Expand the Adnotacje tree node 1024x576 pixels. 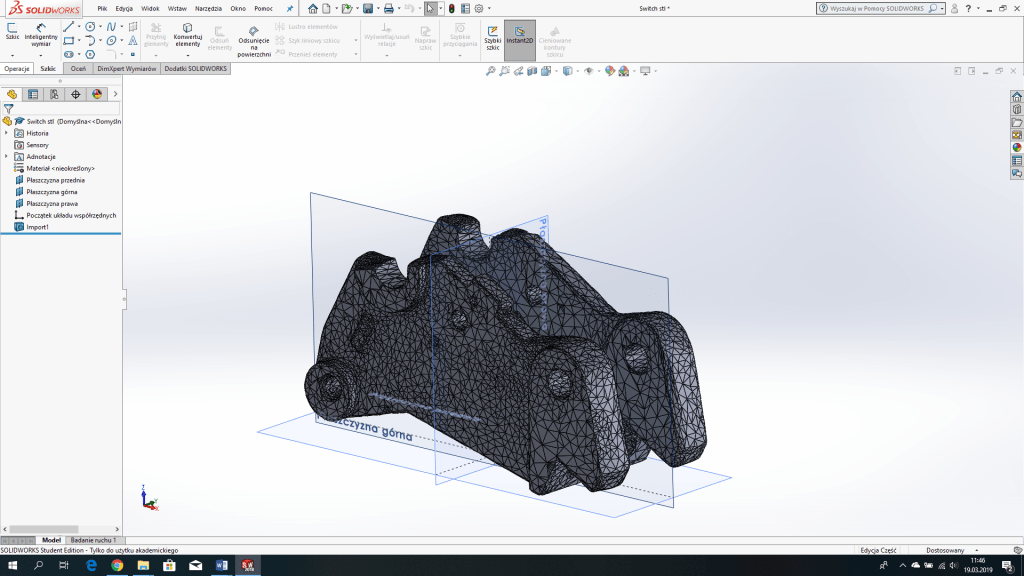[6, 157]
